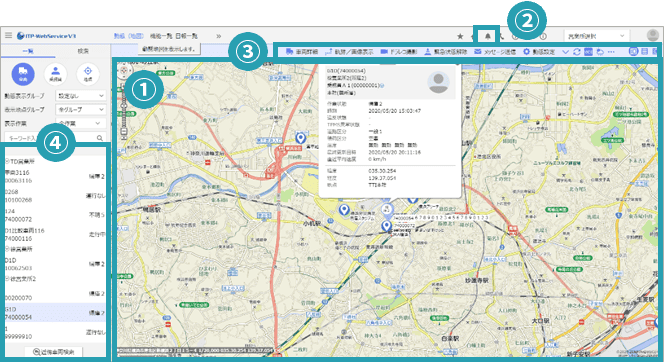
Task: Open the office selector dropdown in header
Action: [x=596, y=36]
